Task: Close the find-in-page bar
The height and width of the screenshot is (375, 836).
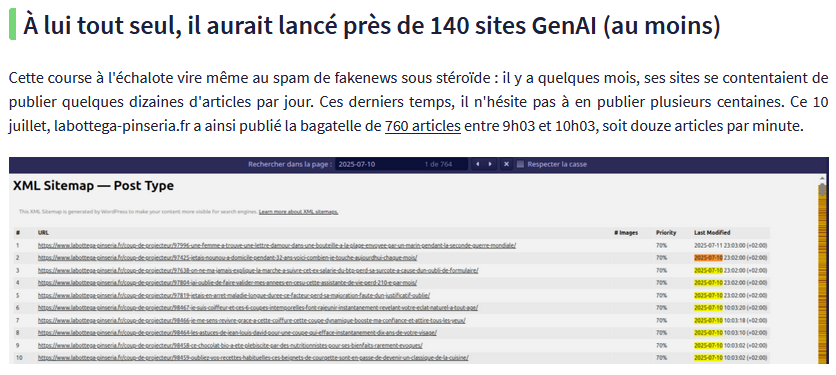Action: point(507,164)
